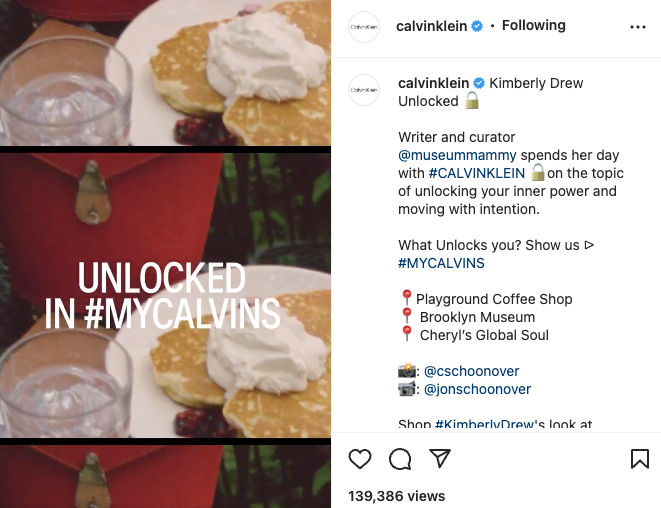The image size is (661, 508).
Task: Share the post with the paper plane icon
Action: (440, 458)
